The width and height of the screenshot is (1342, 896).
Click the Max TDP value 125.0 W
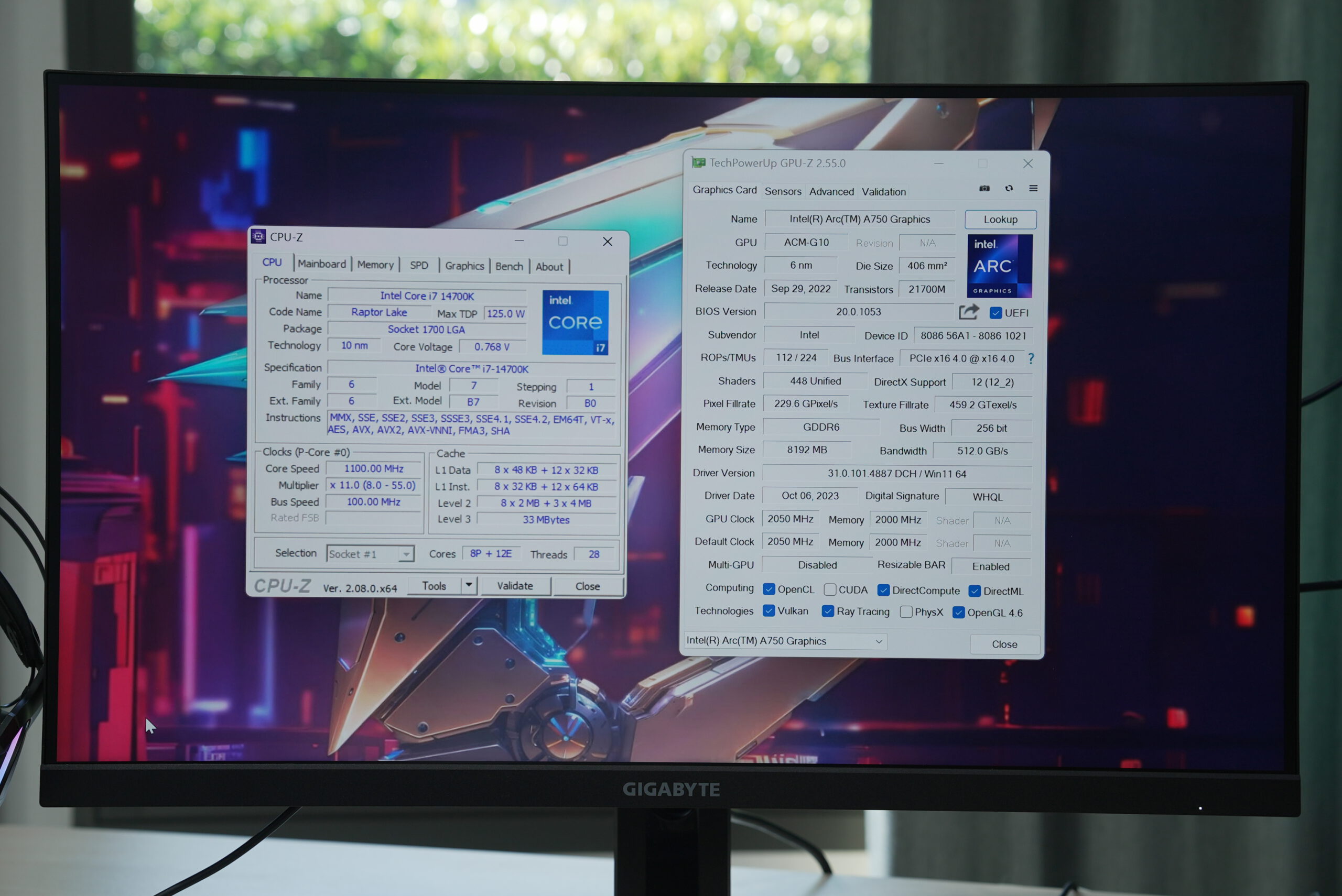(x=505, y=314)
